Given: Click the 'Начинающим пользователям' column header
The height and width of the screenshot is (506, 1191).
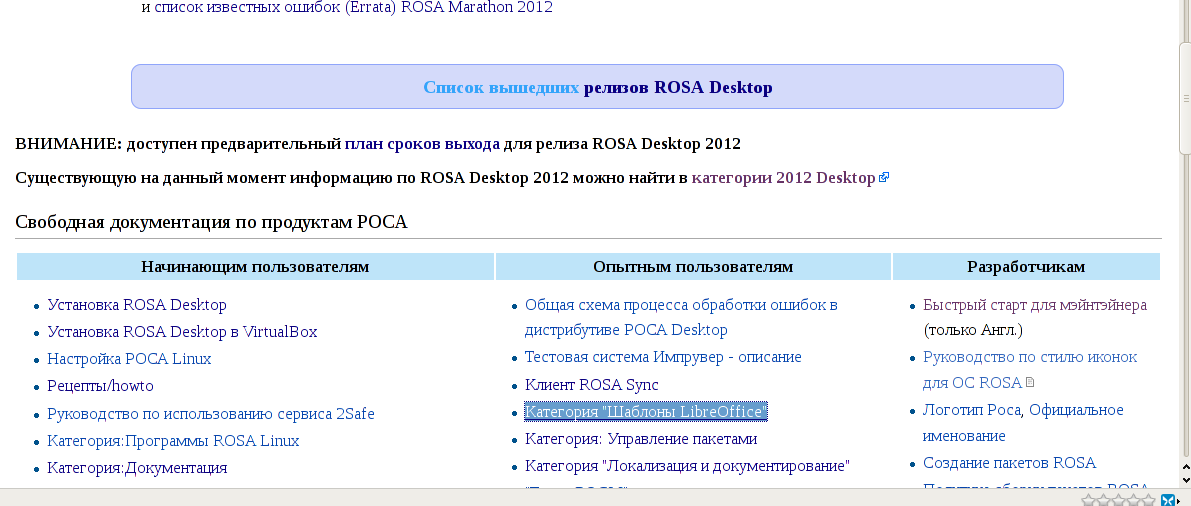Looking at the screenshot, I should coord(255,267).
